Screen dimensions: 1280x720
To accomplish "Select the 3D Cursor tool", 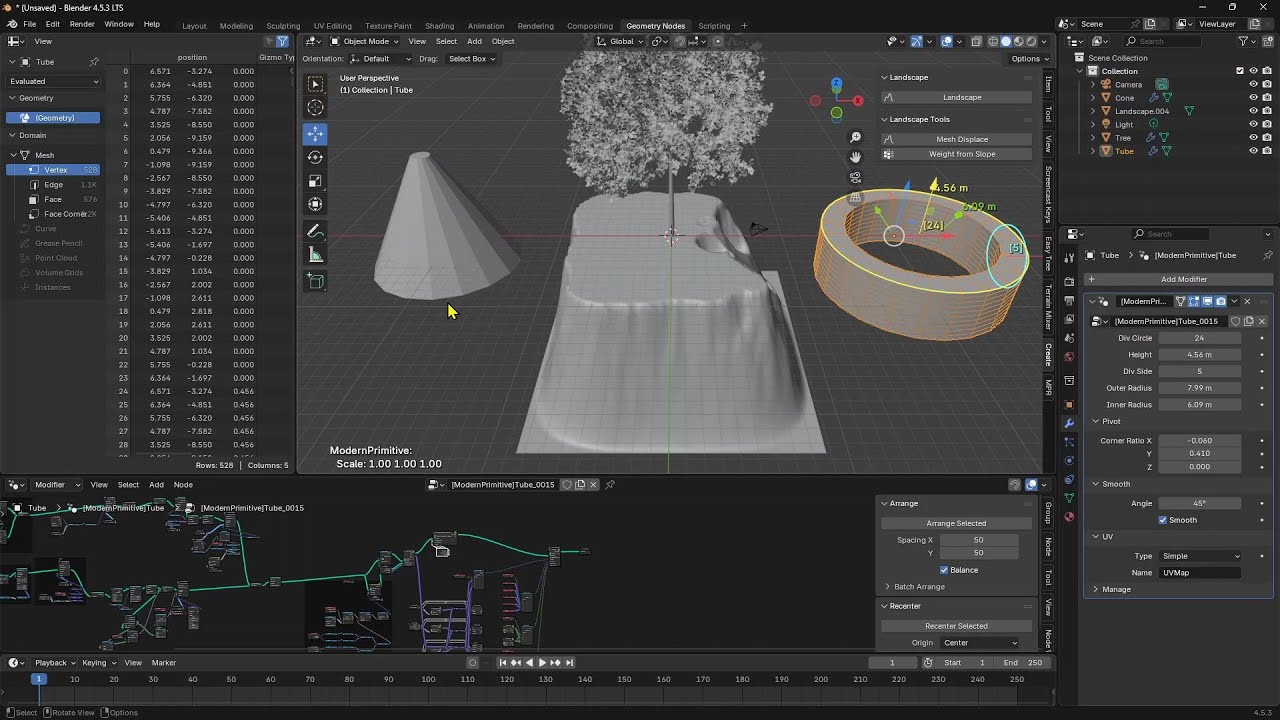I will (x=315, y=108).
